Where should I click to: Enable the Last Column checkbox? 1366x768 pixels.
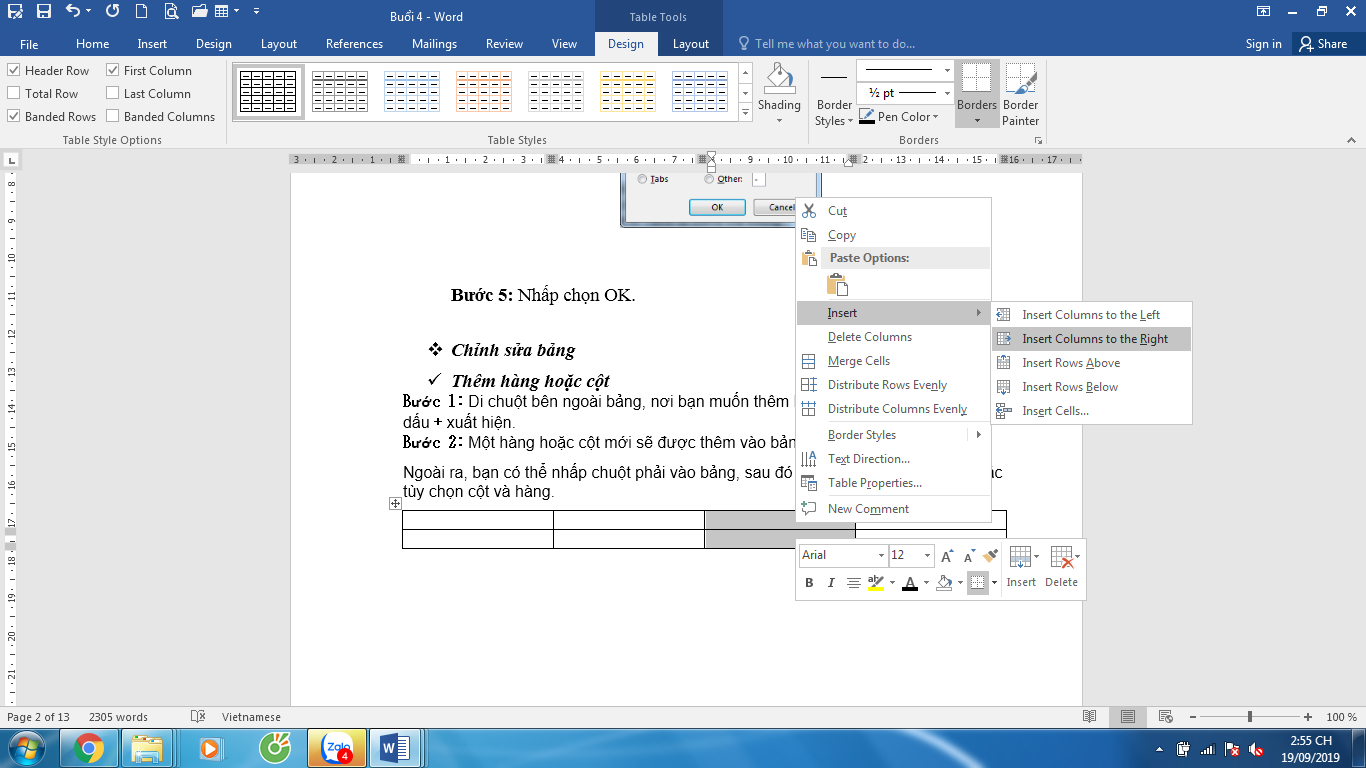coord(113,94)
